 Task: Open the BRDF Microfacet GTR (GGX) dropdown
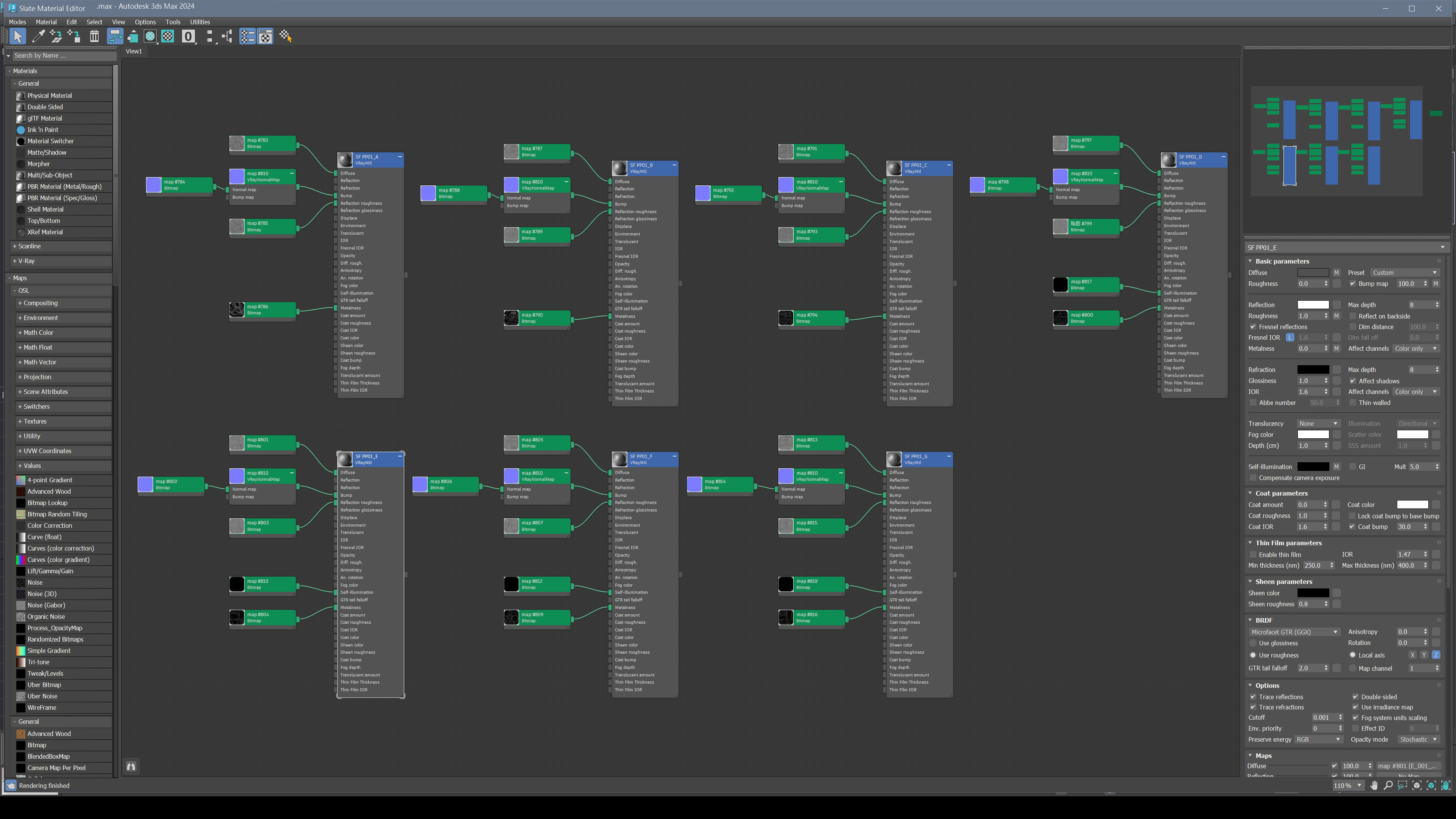coord(1294,632)
